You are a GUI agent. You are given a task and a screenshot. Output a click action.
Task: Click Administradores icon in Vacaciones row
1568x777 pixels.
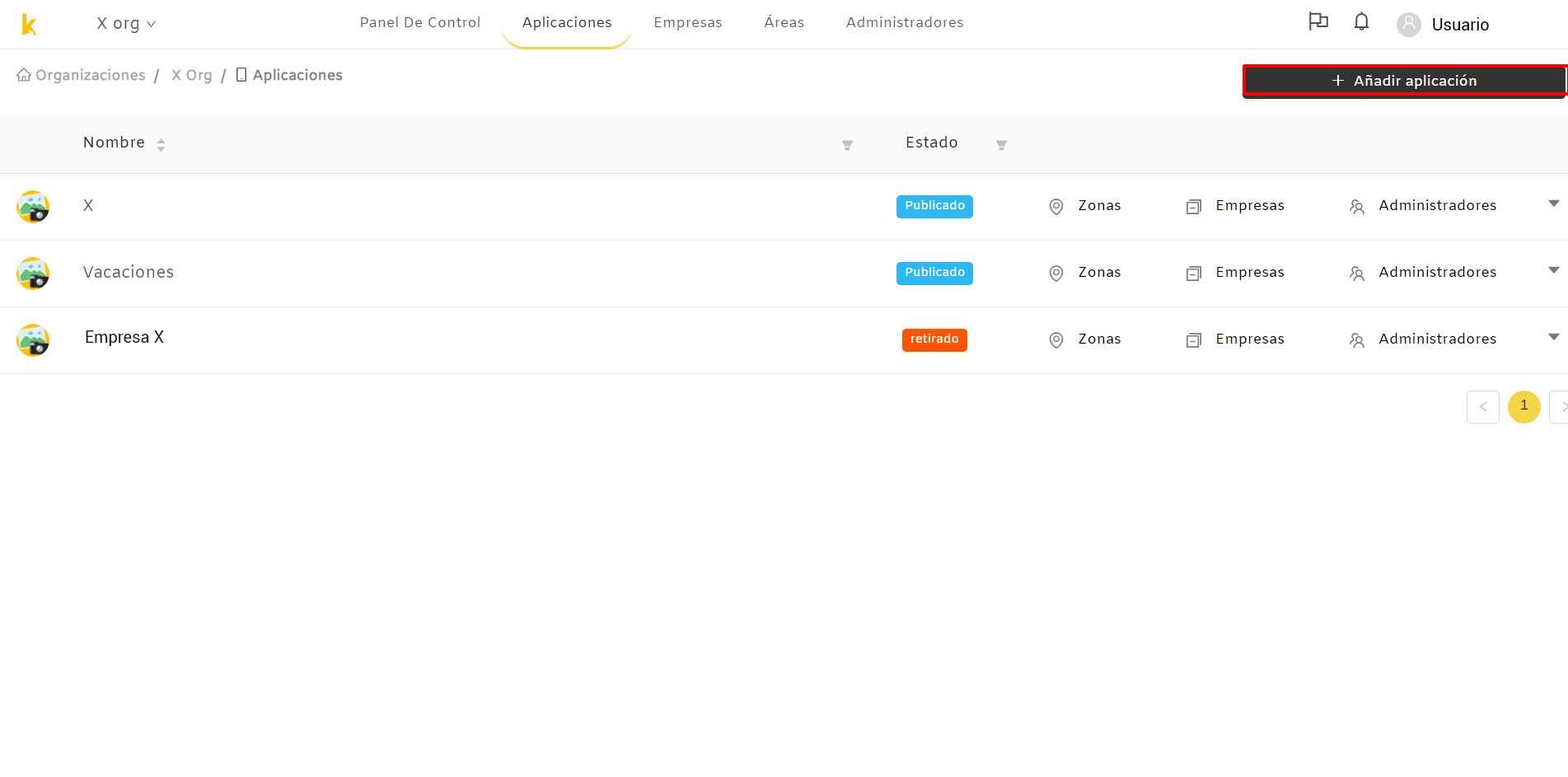(1357, 274)
